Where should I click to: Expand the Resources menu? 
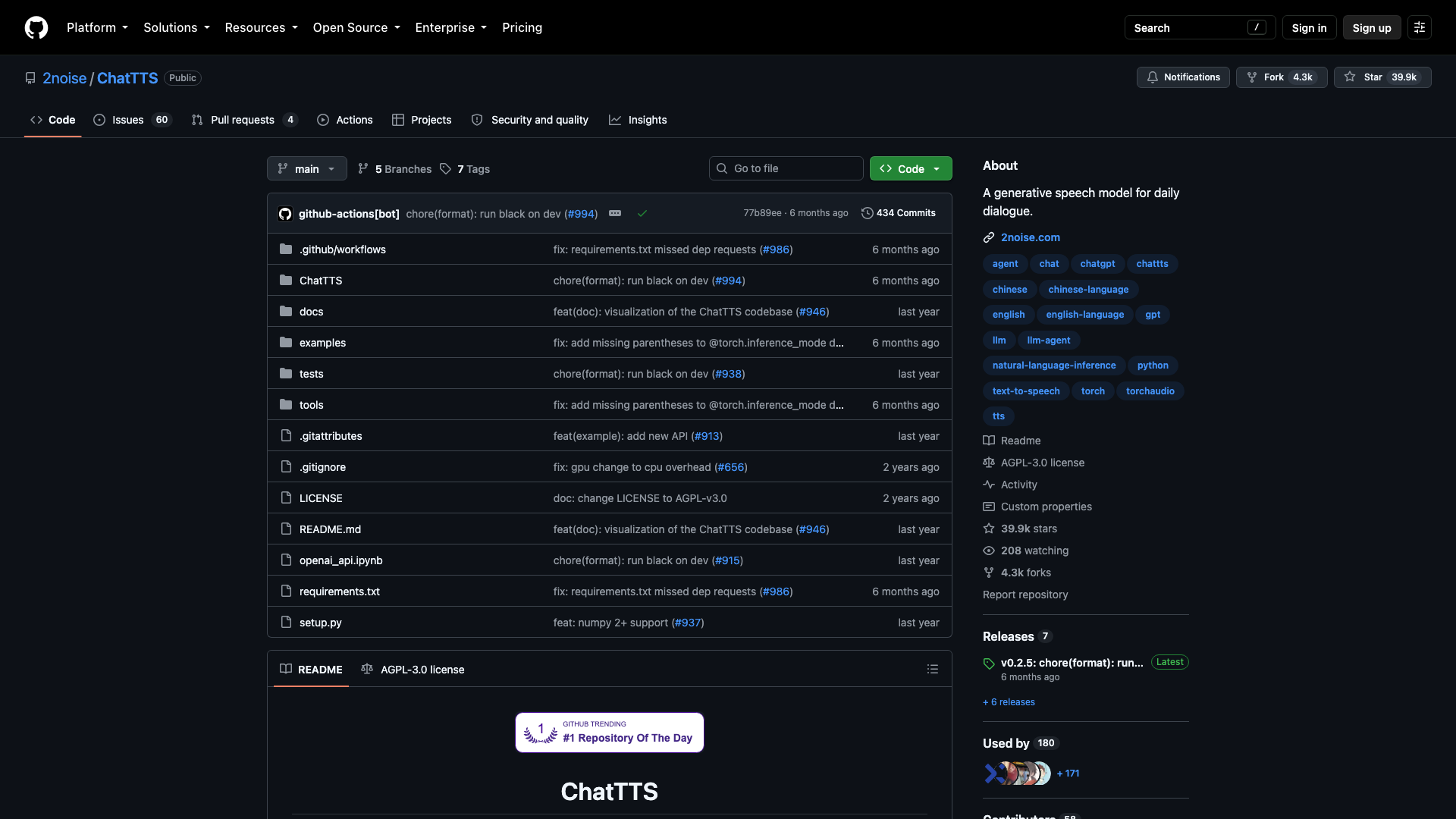coord(261,27)
